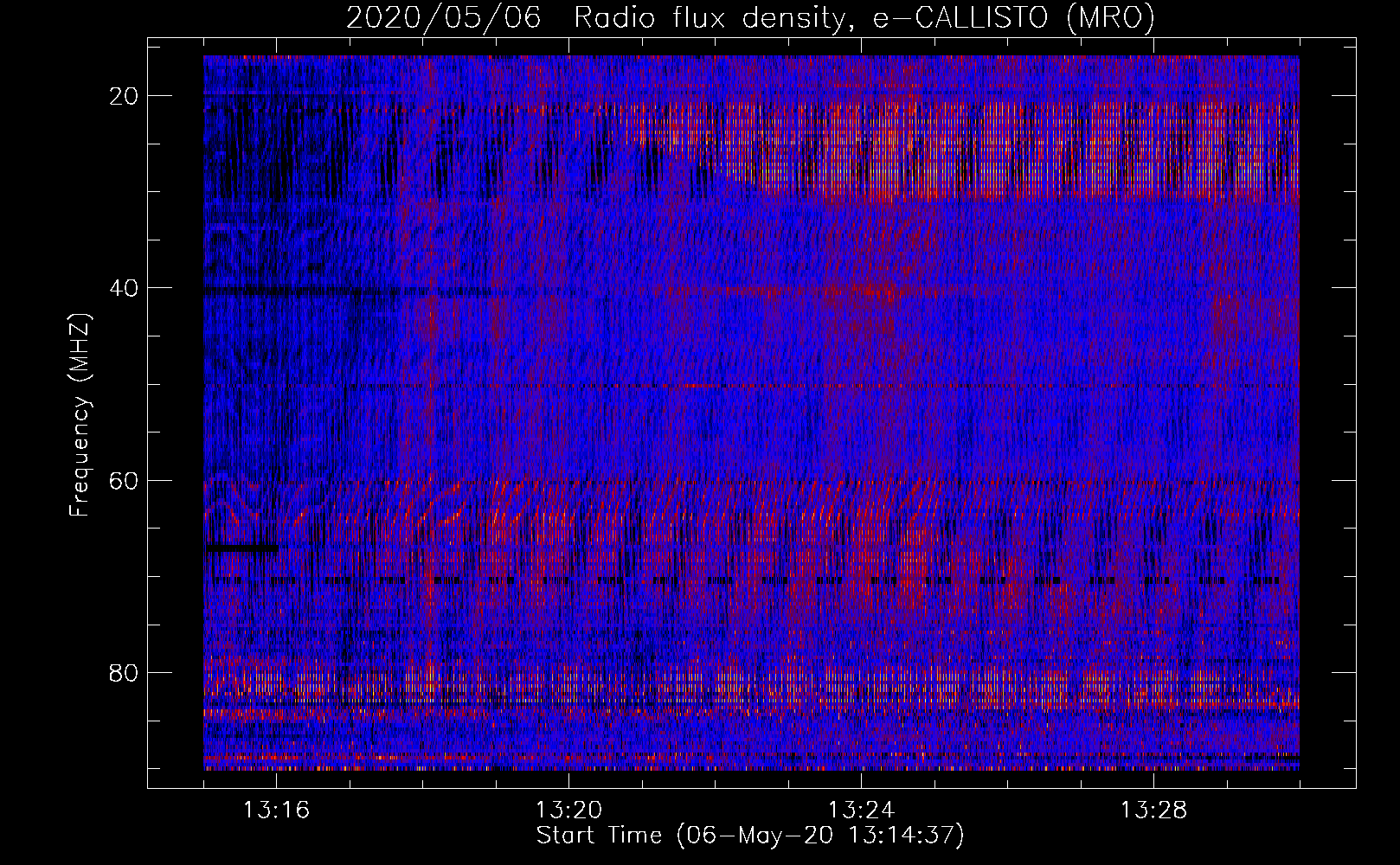Screen dimensions: 1400x865
Task: Click the plot title "2020/05/06 Radio flux density, e-CALLISTO (MRO)"
Action: (x=750, y=17)
